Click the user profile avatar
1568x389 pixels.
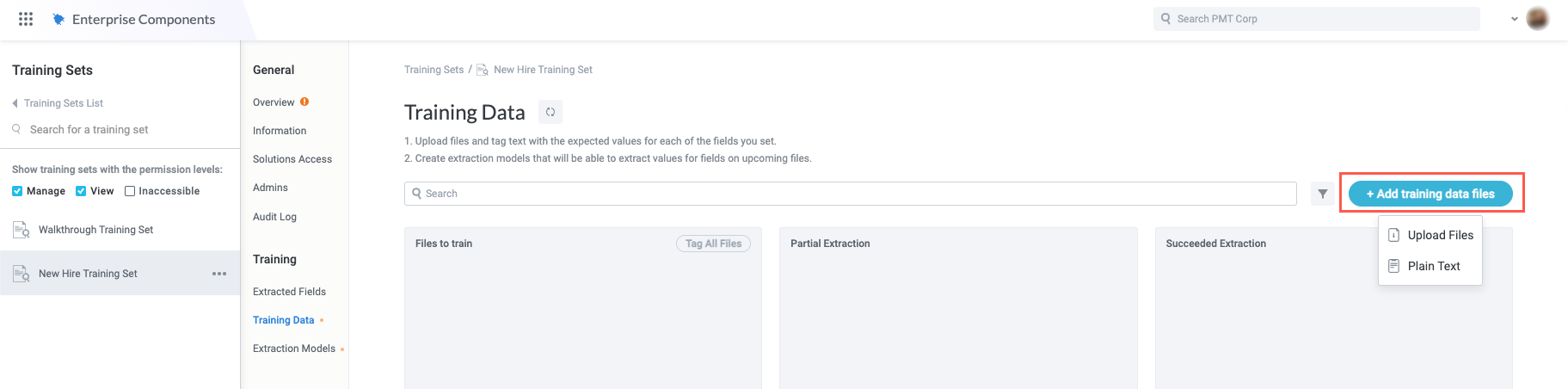(1538, 18)
